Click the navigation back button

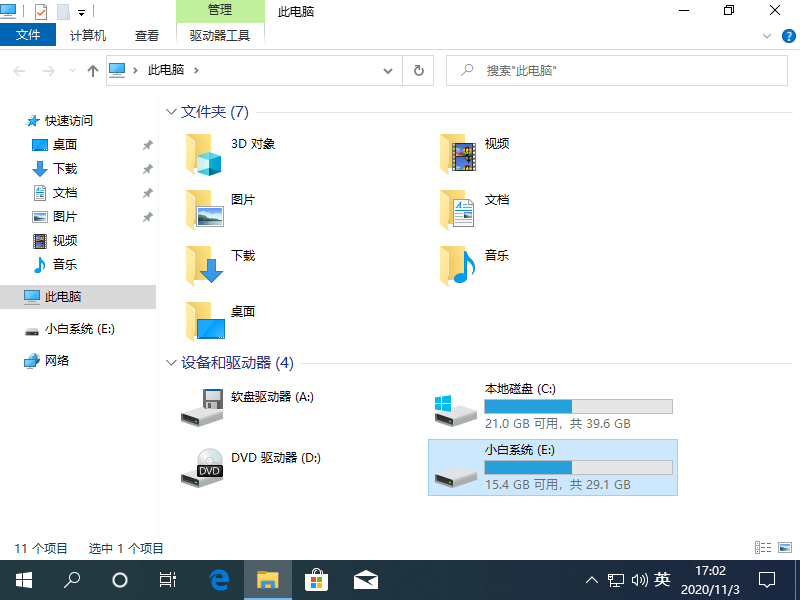[18, 71]
